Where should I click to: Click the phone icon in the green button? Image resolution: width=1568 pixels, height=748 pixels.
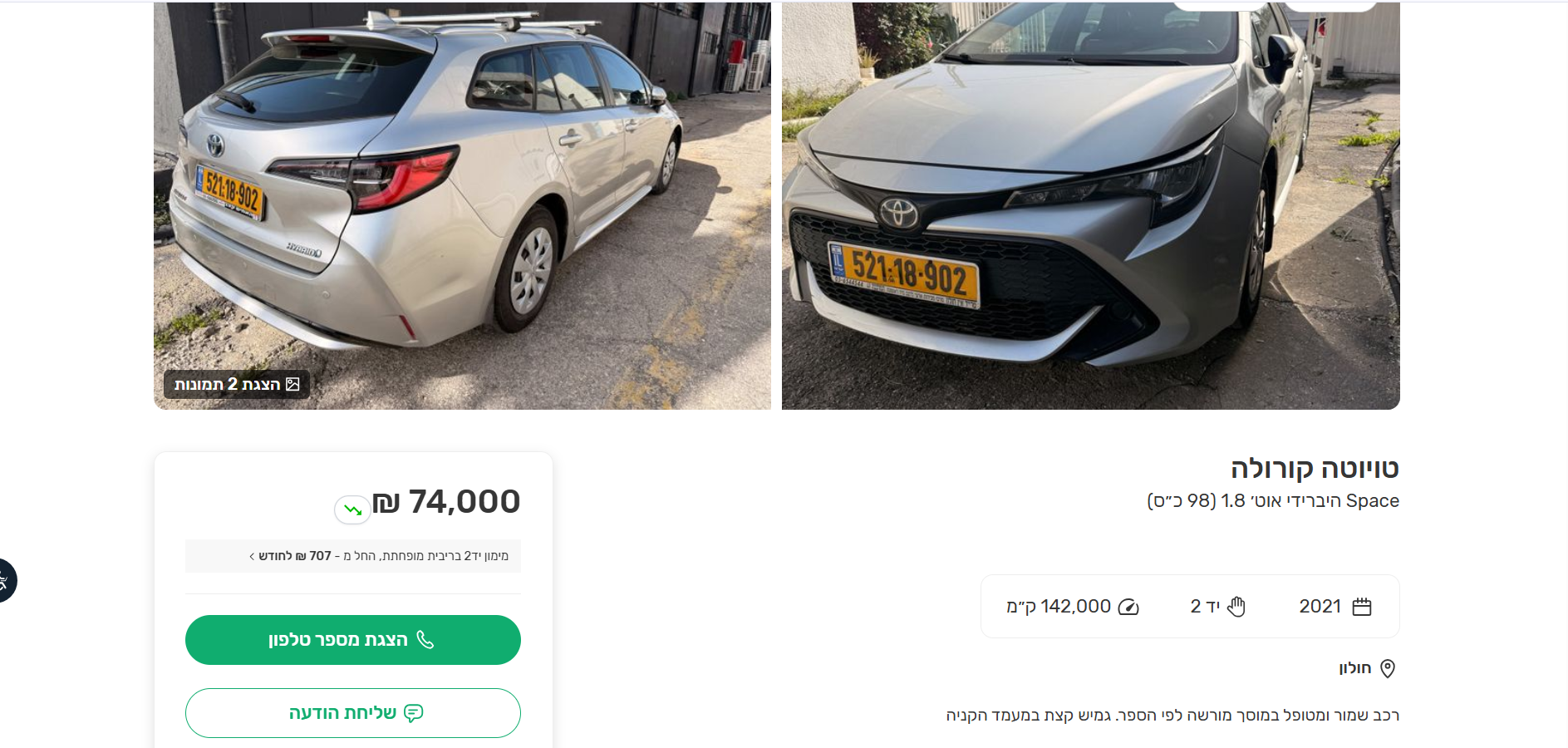point(425,639)
